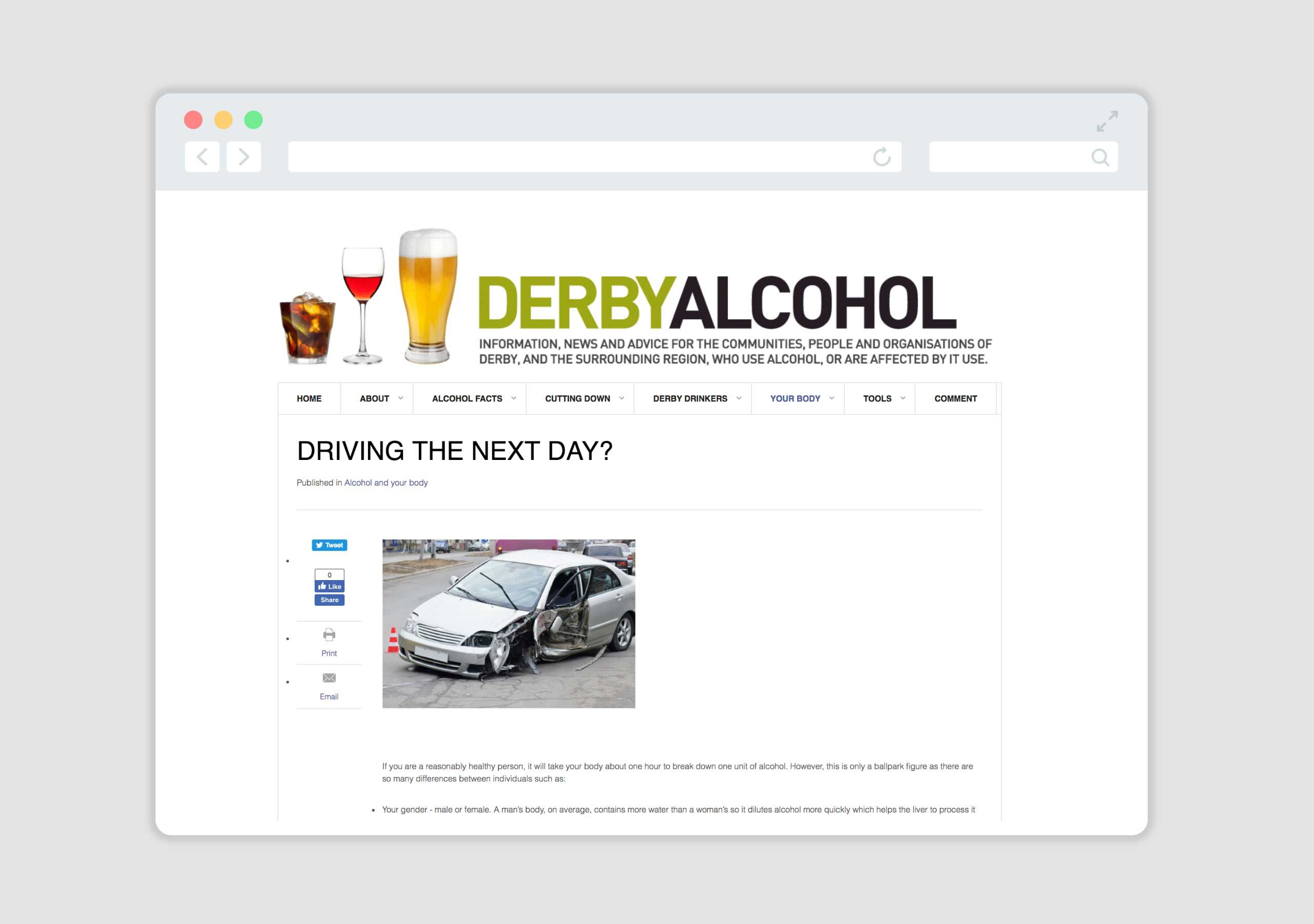The image size is (1314, 924).
Task: Expand the Tools menu arrow
Action: coord(902,398)
